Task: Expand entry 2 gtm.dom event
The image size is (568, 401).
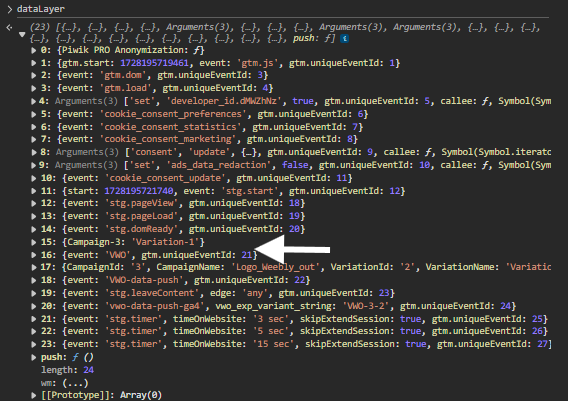Action: tap(34, 75)
